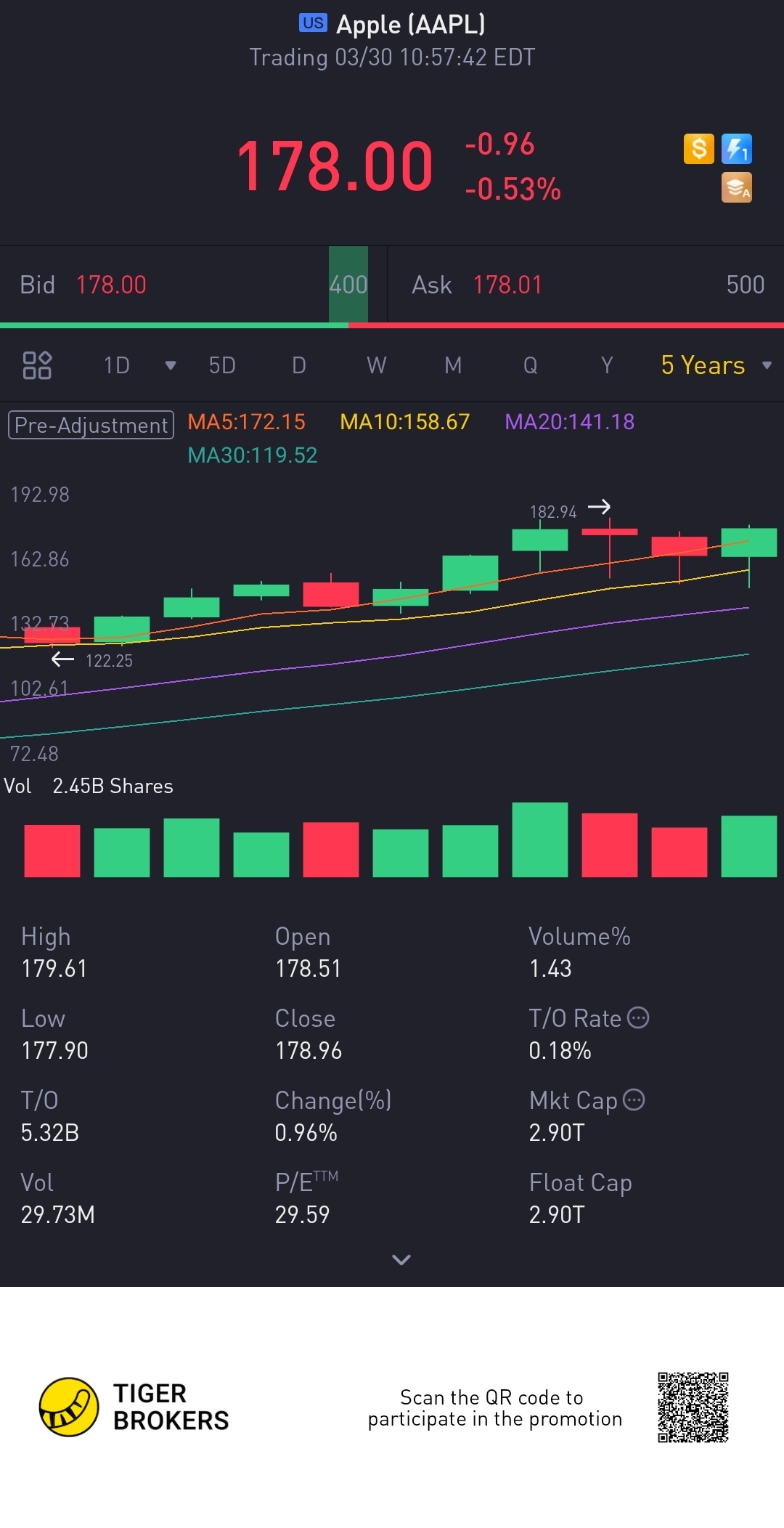
Task: Switch to the Q quarterly chart tab
Action: (531, 365)
